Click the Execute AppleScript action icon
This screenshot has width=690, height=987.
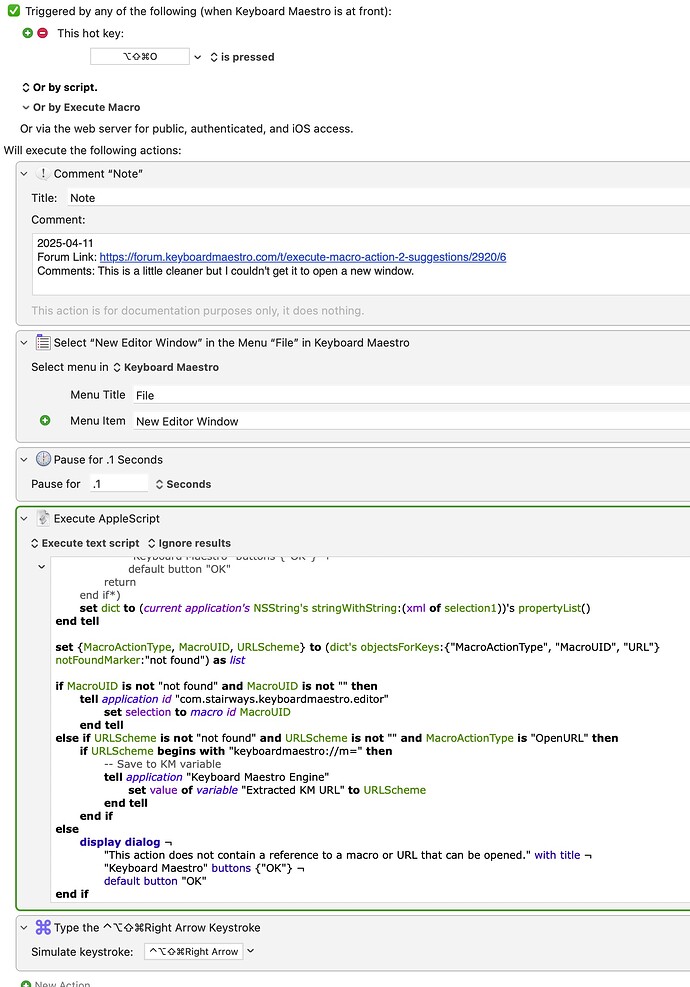pos(43,518)
